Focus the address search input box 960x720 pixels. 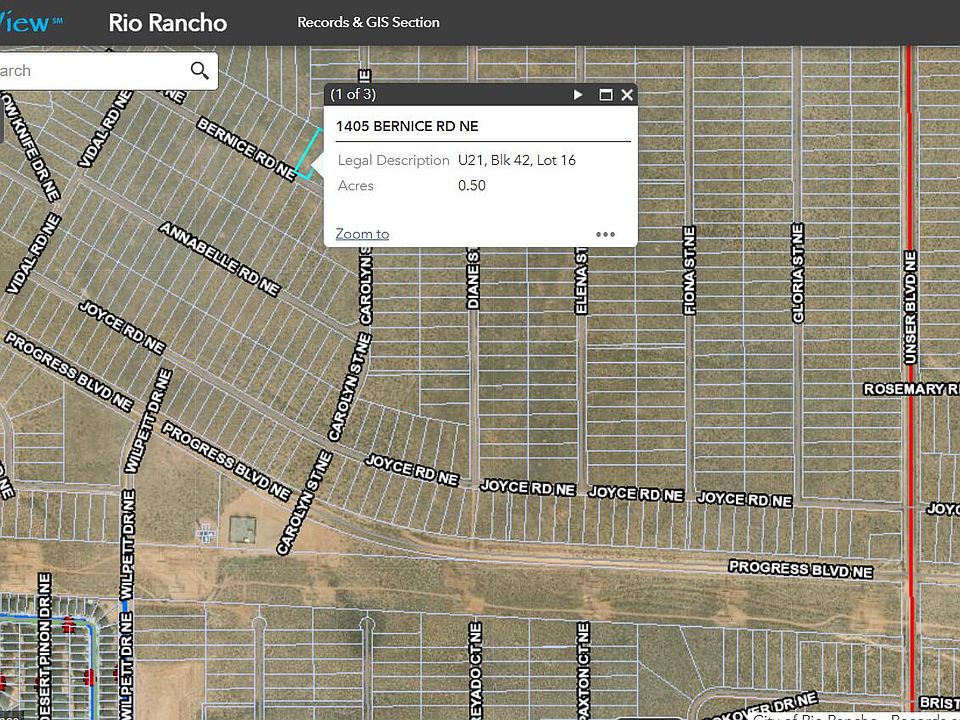[90, 71]
